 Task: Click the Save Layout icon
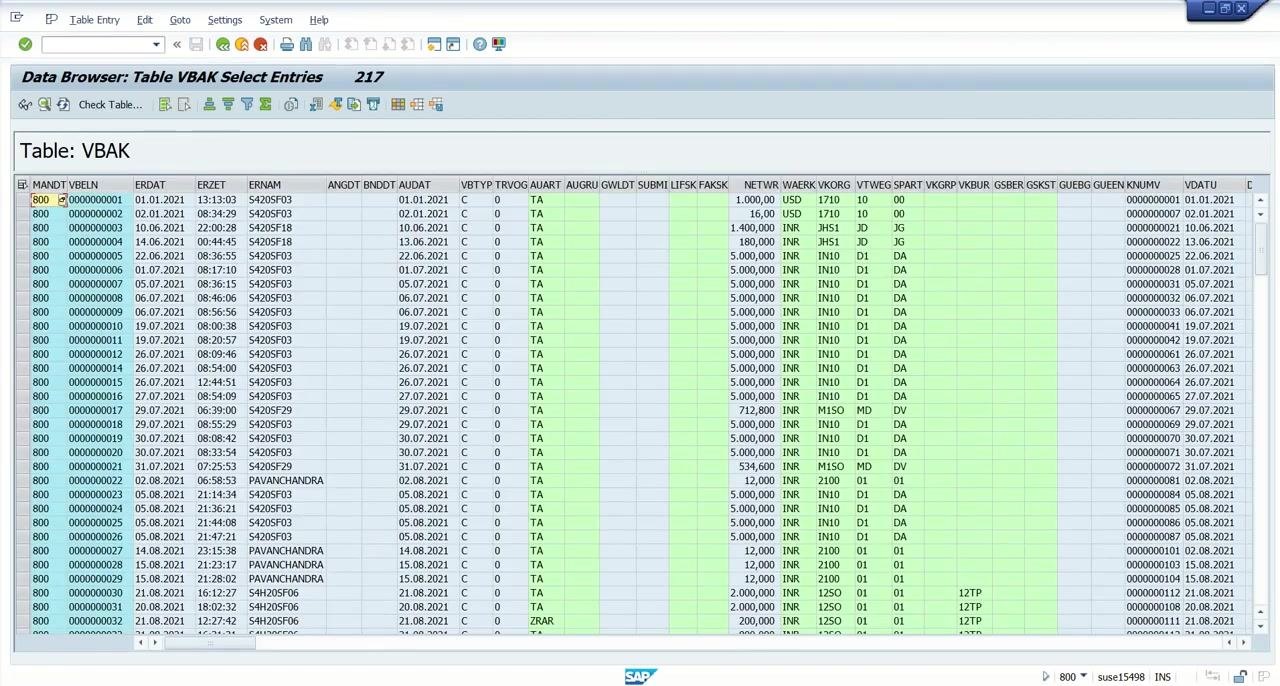(x=436, y=104)
